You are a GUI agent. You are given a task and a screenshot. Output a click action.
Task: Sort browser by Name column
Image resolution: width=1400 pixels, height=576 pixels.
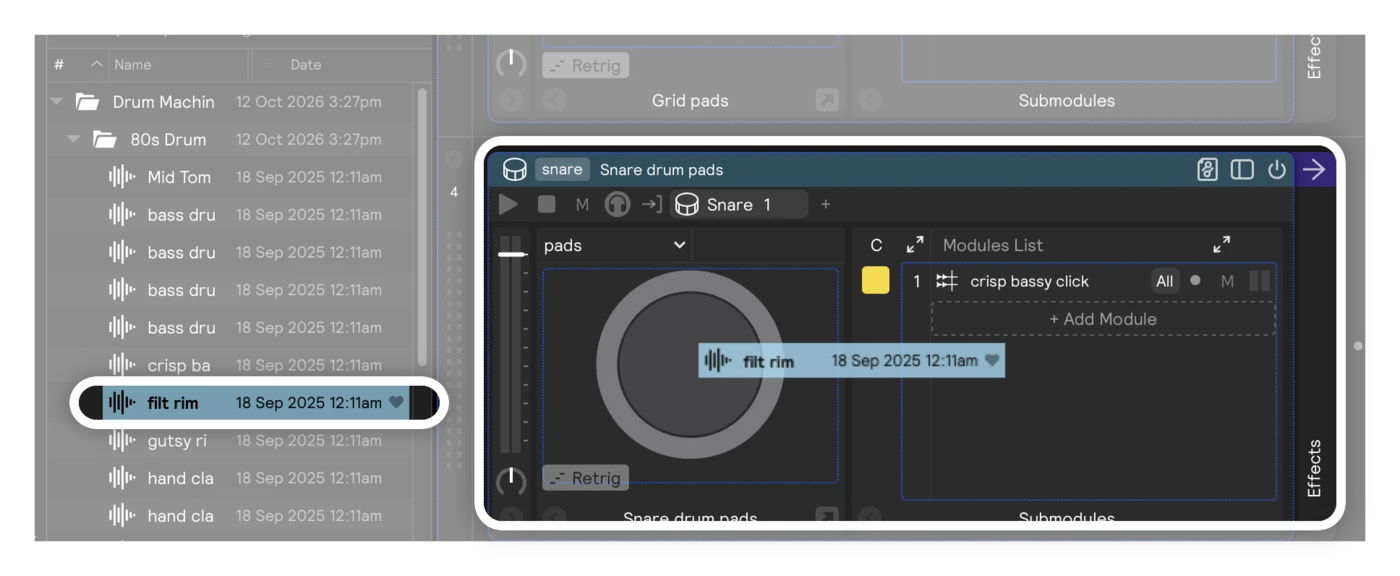pos(133,64)
